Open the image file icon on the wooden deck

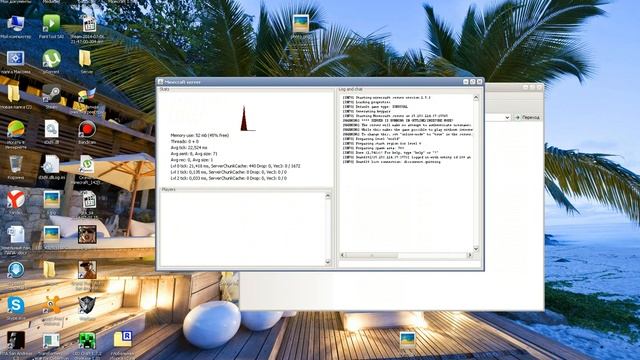407,340
